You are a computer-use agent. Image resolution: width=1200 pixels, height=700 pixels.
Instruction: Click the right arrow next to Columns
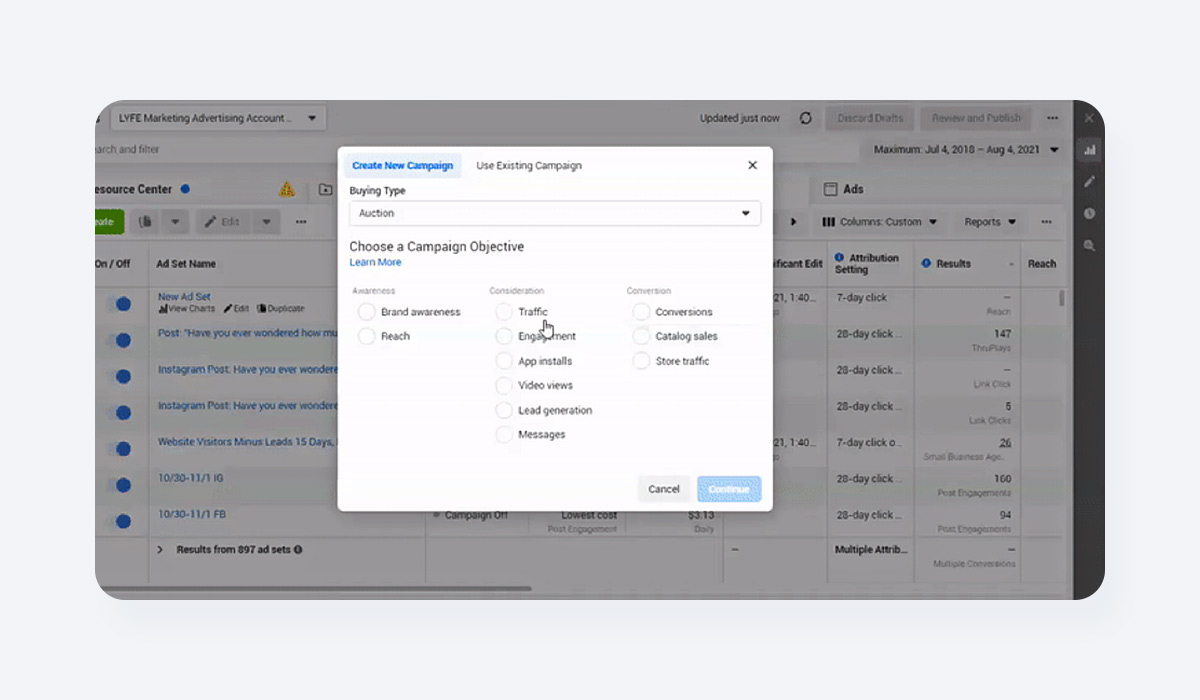[794, 222]
